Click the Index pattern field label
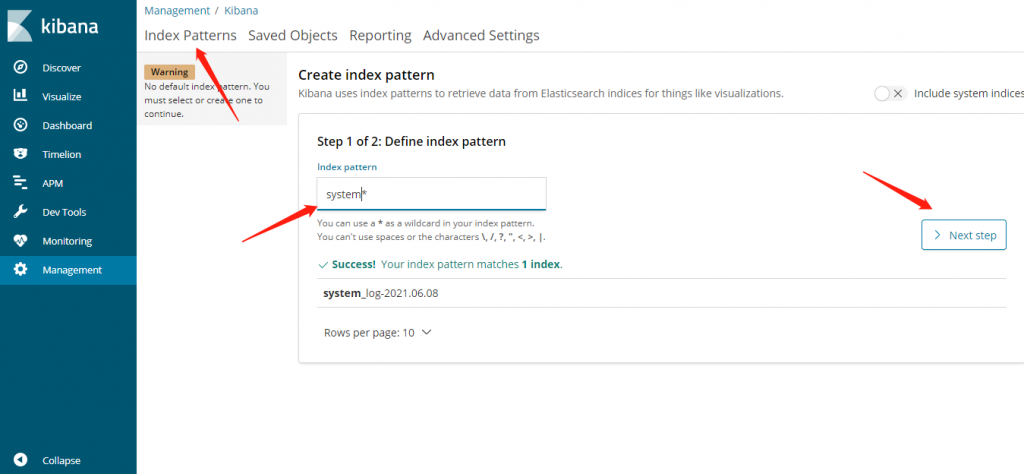Image resolution: width=1024 pixels, height=474 pixels. tap(347, 167)
